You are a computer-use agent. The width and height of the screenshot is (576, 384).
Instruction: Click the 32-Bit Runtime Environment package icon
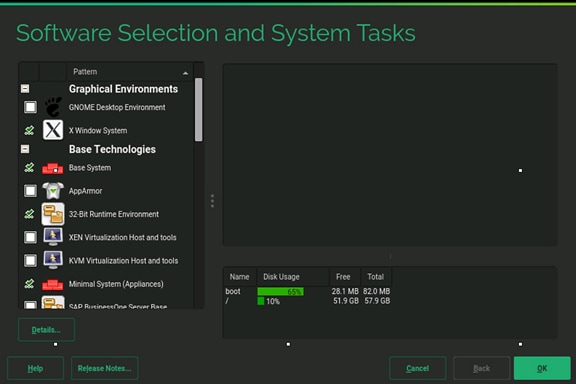coord(53,214)
